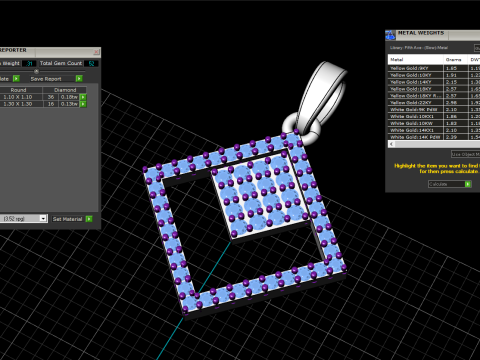Select the White Gold:10KX1 row
Image resolution: width=480 pixels, height=360 pixels.
(x=433, y=116)
